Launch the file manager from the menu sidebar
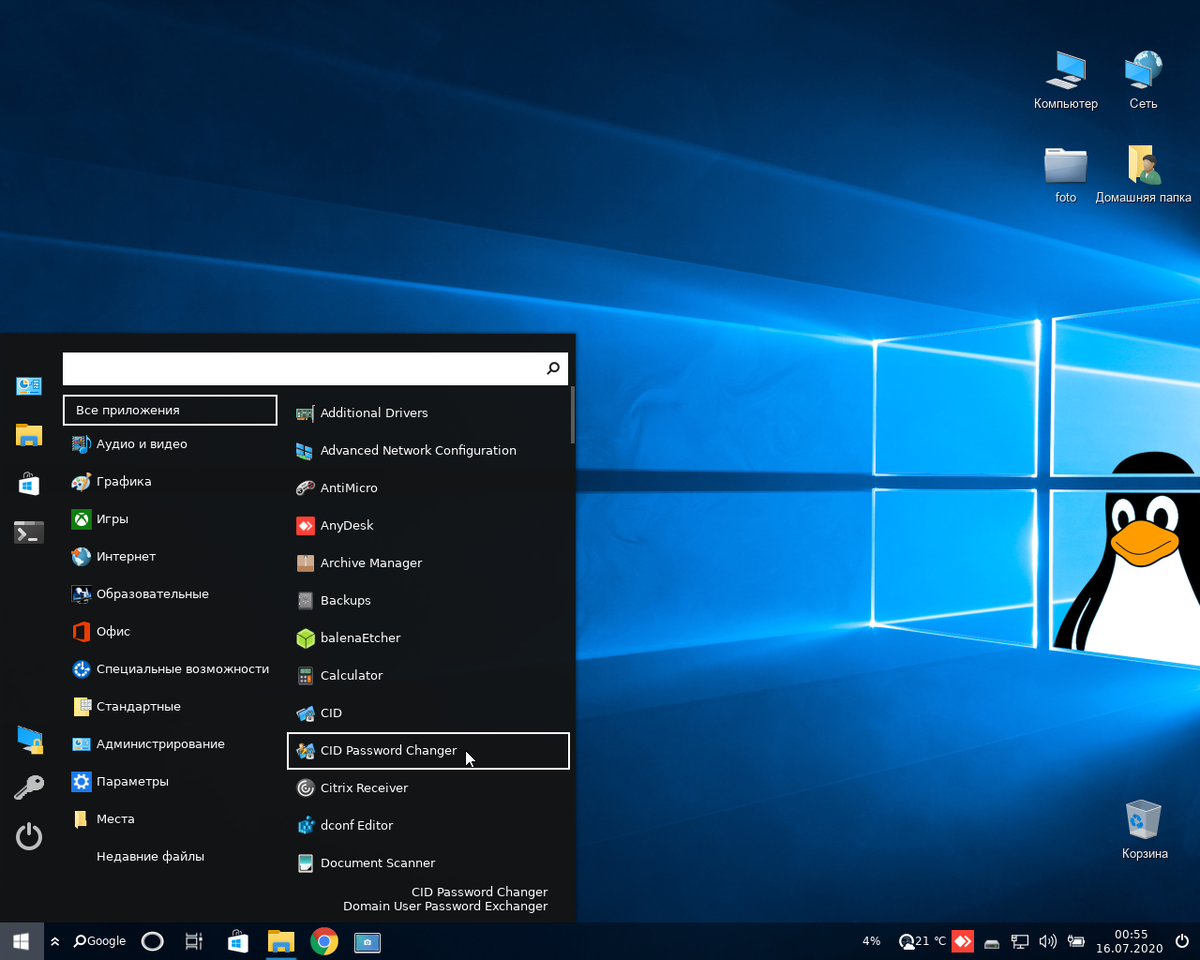Image resolution: width=1200 pixels, height=960 pixels. [x=28, y=435]
